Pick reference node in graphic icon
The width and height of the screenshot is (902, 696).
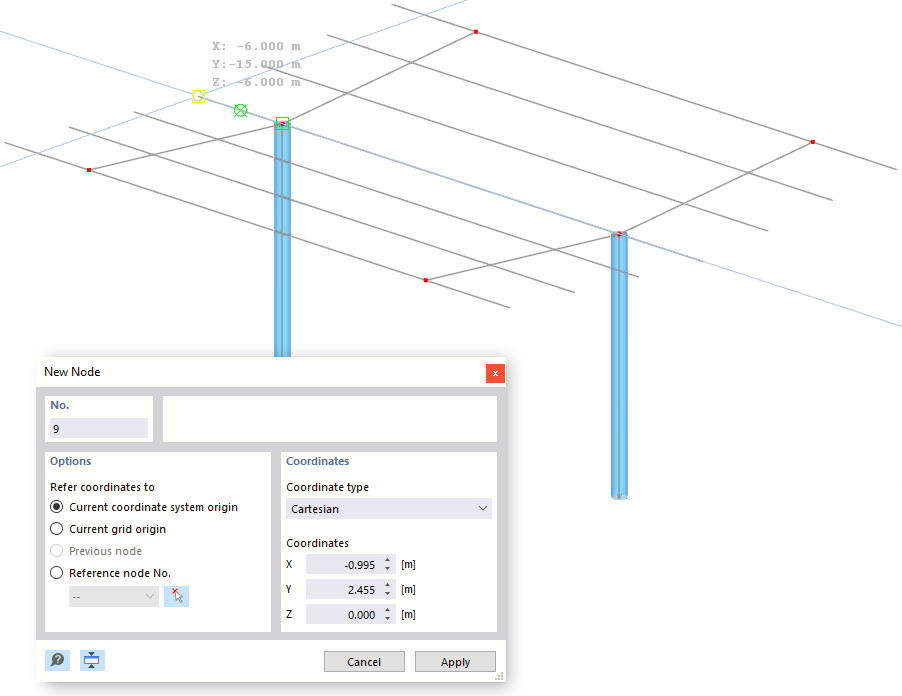pyautogui.click(x=176, y=596)
